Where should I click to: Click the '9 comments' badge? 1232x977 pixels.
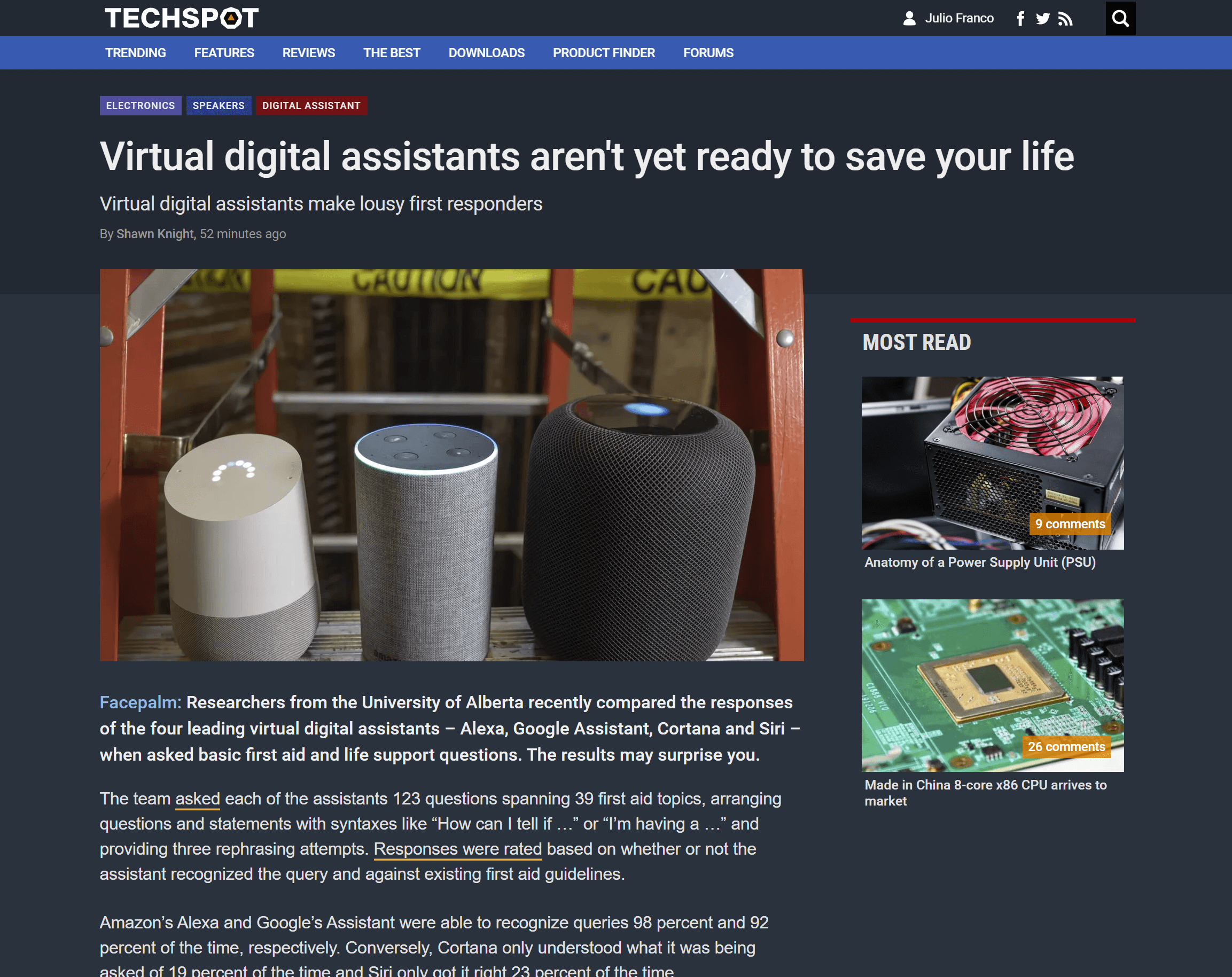tap(1070, 524)
